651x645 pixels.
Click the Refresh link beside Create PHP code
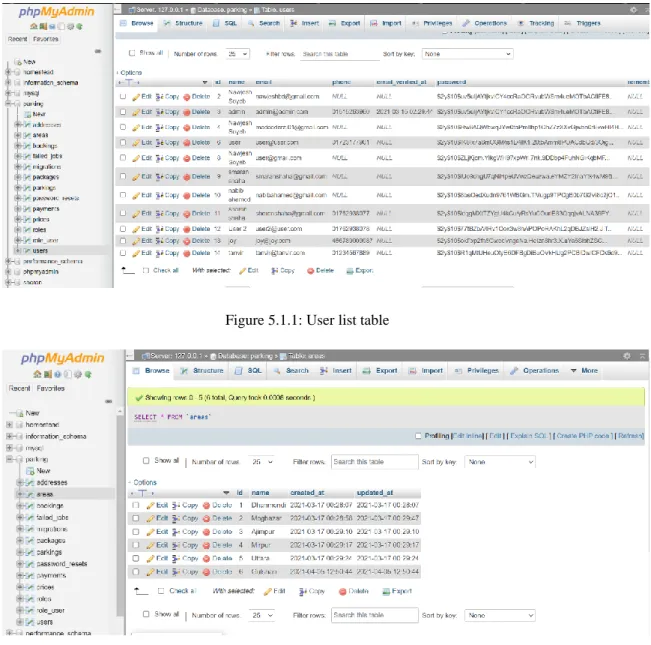click(630, 436)
